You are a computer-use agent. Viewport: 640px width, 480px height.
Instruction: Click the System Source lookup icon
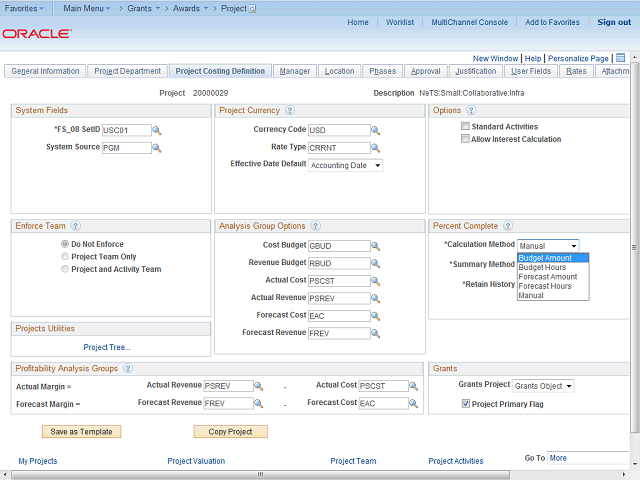(157, 148)
